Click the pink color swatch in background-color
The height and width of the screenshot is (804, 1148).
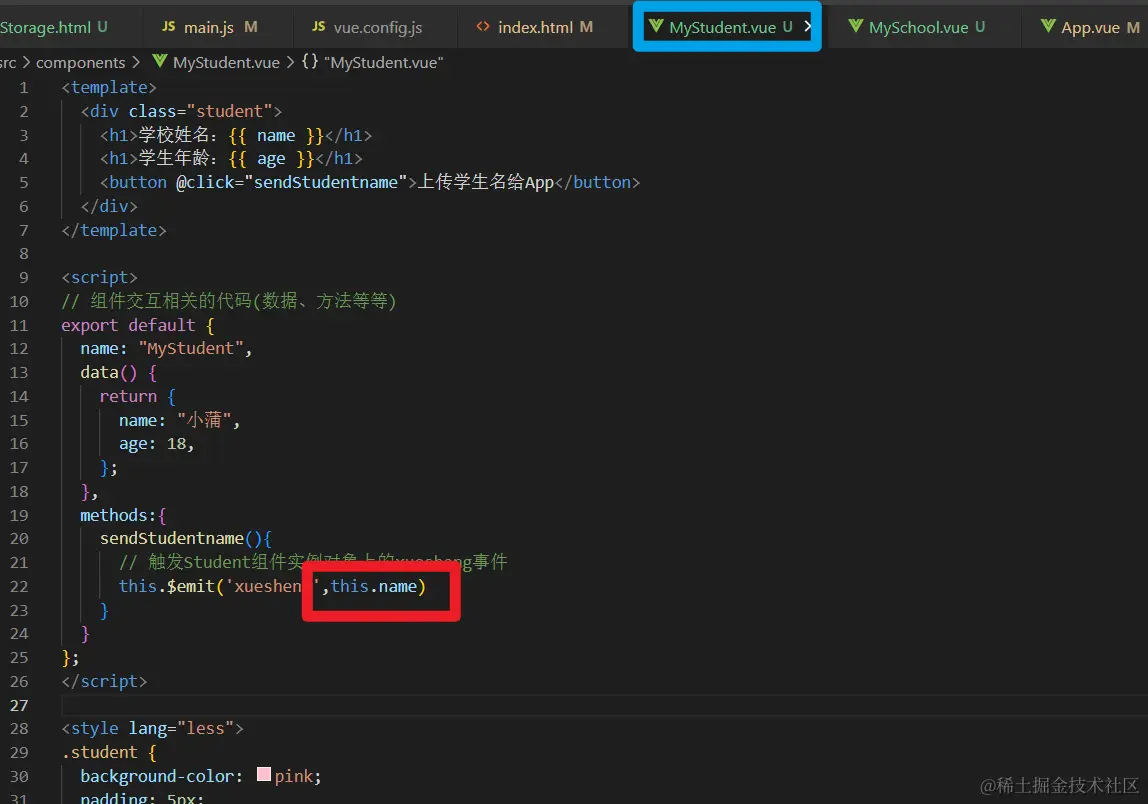click(264, 775)
